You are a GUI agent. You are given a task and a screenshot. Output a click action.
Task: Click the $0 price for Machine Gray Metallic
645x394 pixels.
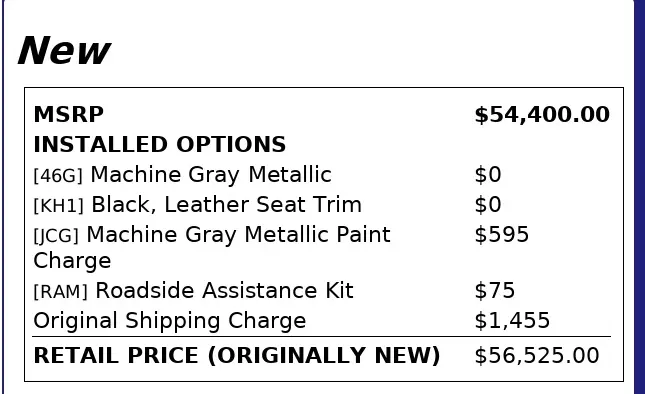click(x=488, y=174)
